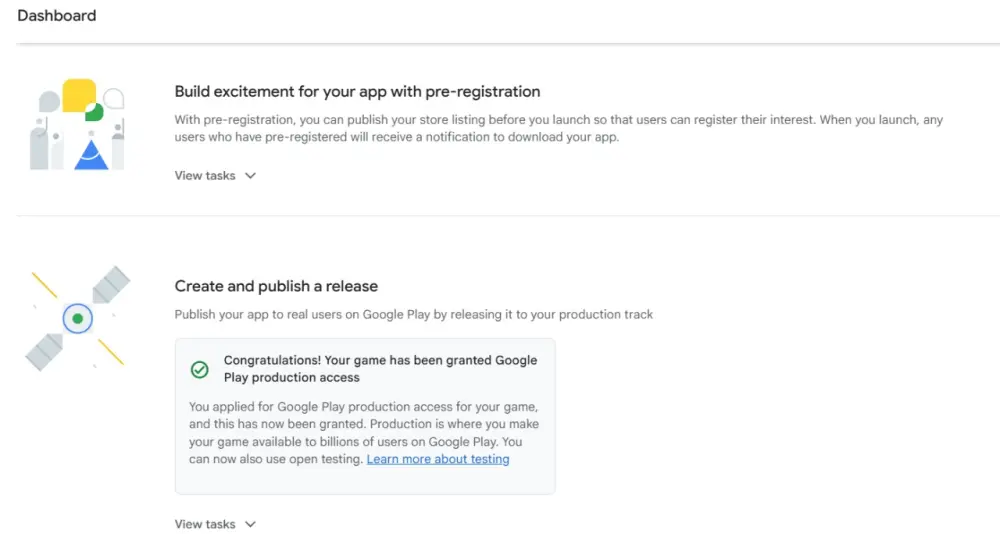
Task: Click the satellite's green center circle
Action: pos(77,319)
